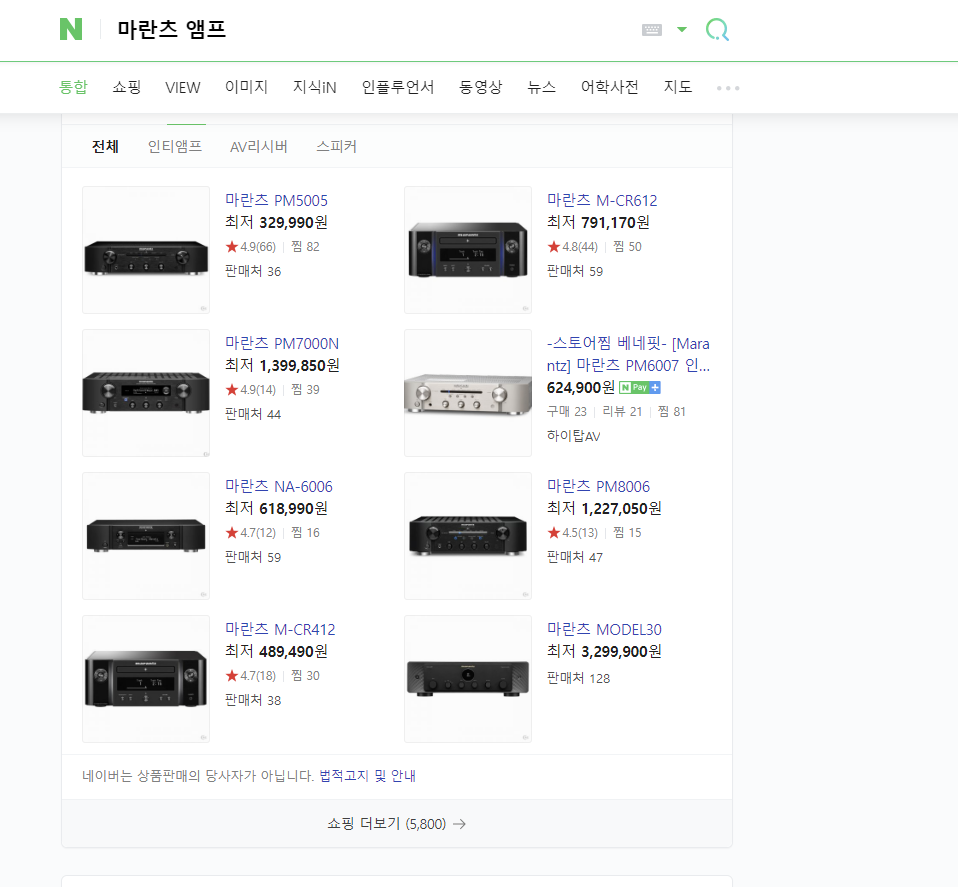Click the 최저 489,490원 price

click(276, 651)
